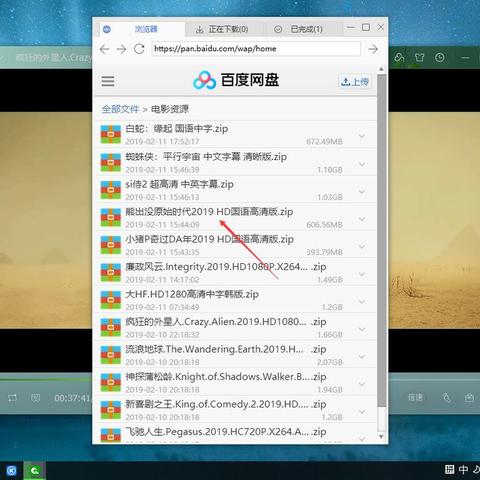Expand options for 疯狂的外星人 zip
The image size is (480, 480).
362,329
